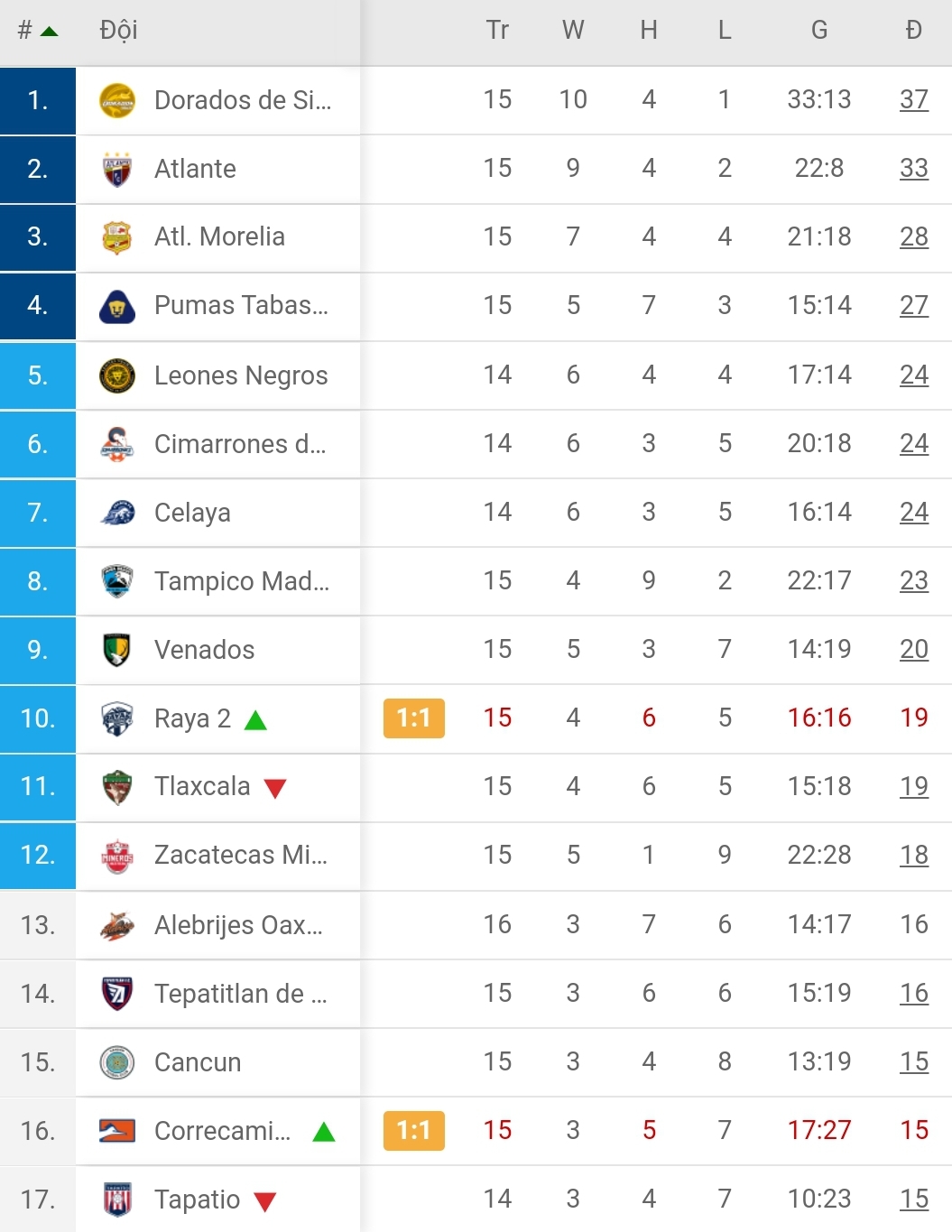Click the Tapatio team crest
This screenshot has height=1232, width=952.
(117, 1200)
